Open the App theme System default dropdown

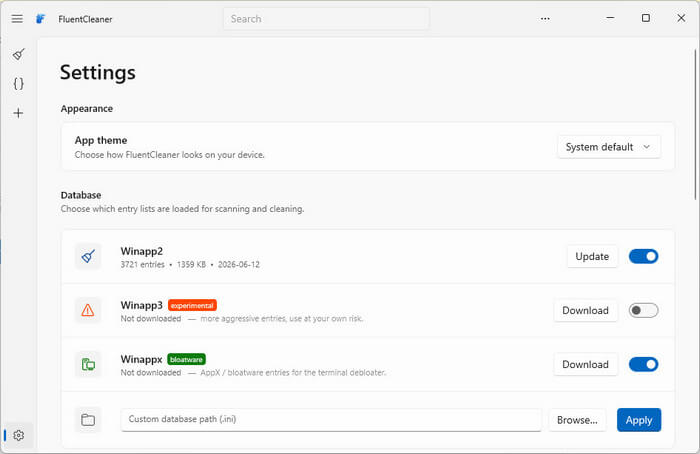coord(609,147)
